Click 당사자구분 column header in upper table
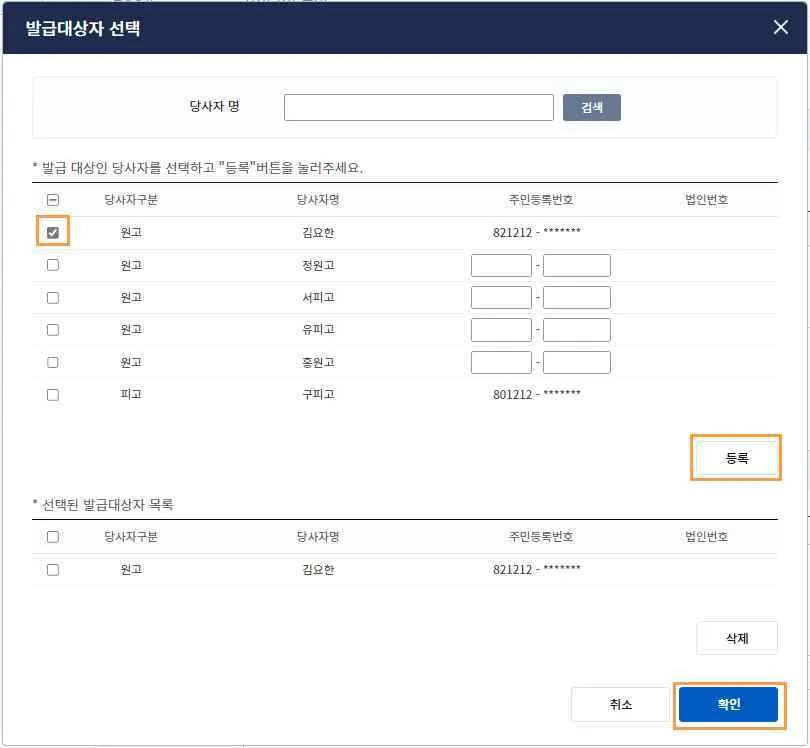The width and height of the screenshot is (810, 748). [x=131, y=199]
